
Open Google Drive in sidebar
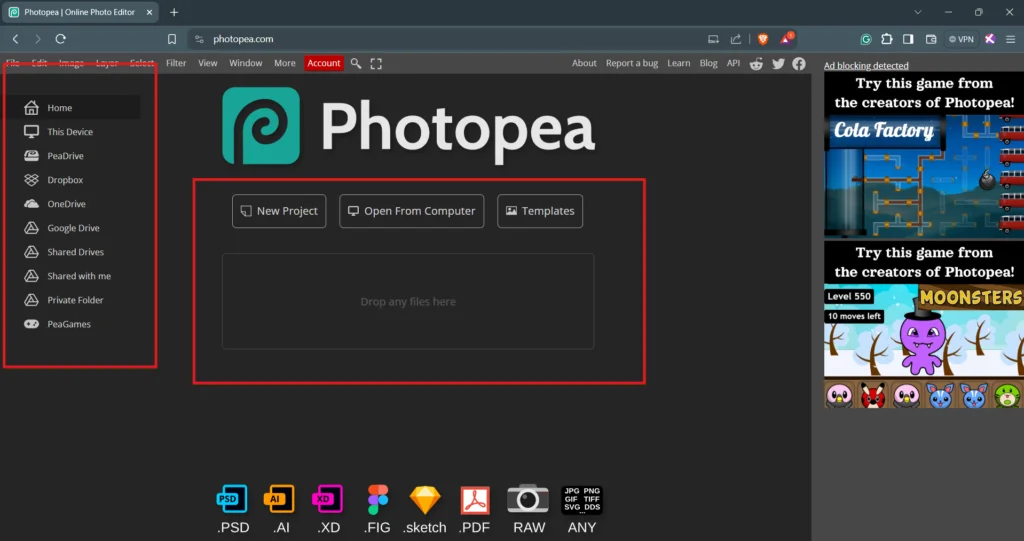(x=73, y=228)
